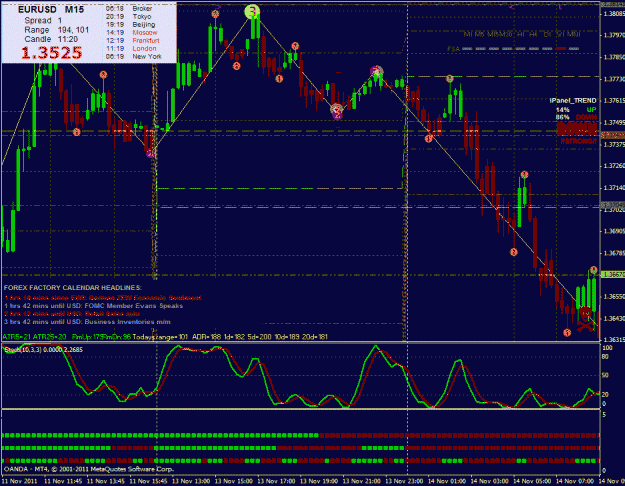625x486 pixels.
Task: Click the 13 Nov 21:00 time axis label
Action: click(361, 481)
